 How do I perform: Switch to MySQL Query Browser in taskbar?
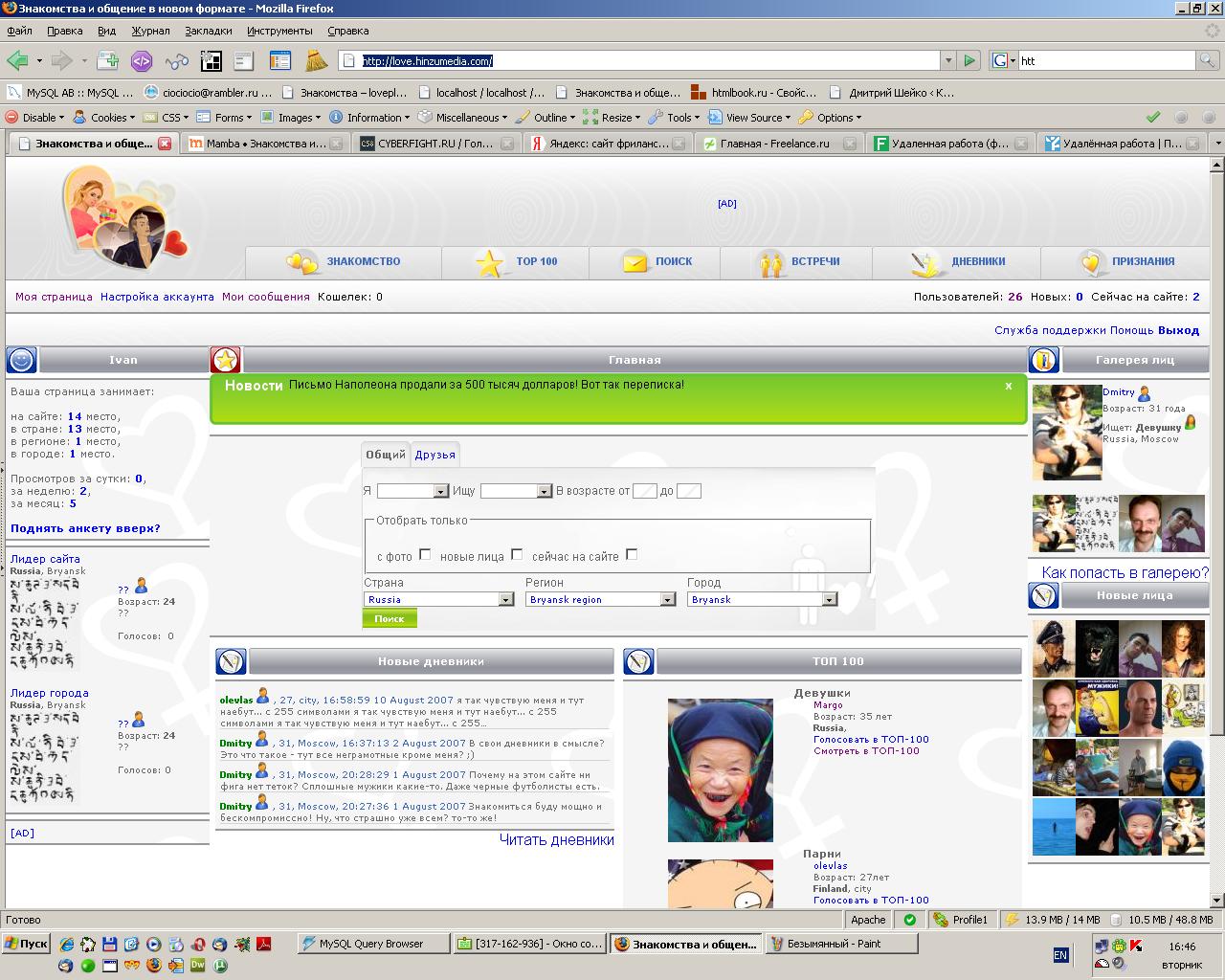click(372, 944)
